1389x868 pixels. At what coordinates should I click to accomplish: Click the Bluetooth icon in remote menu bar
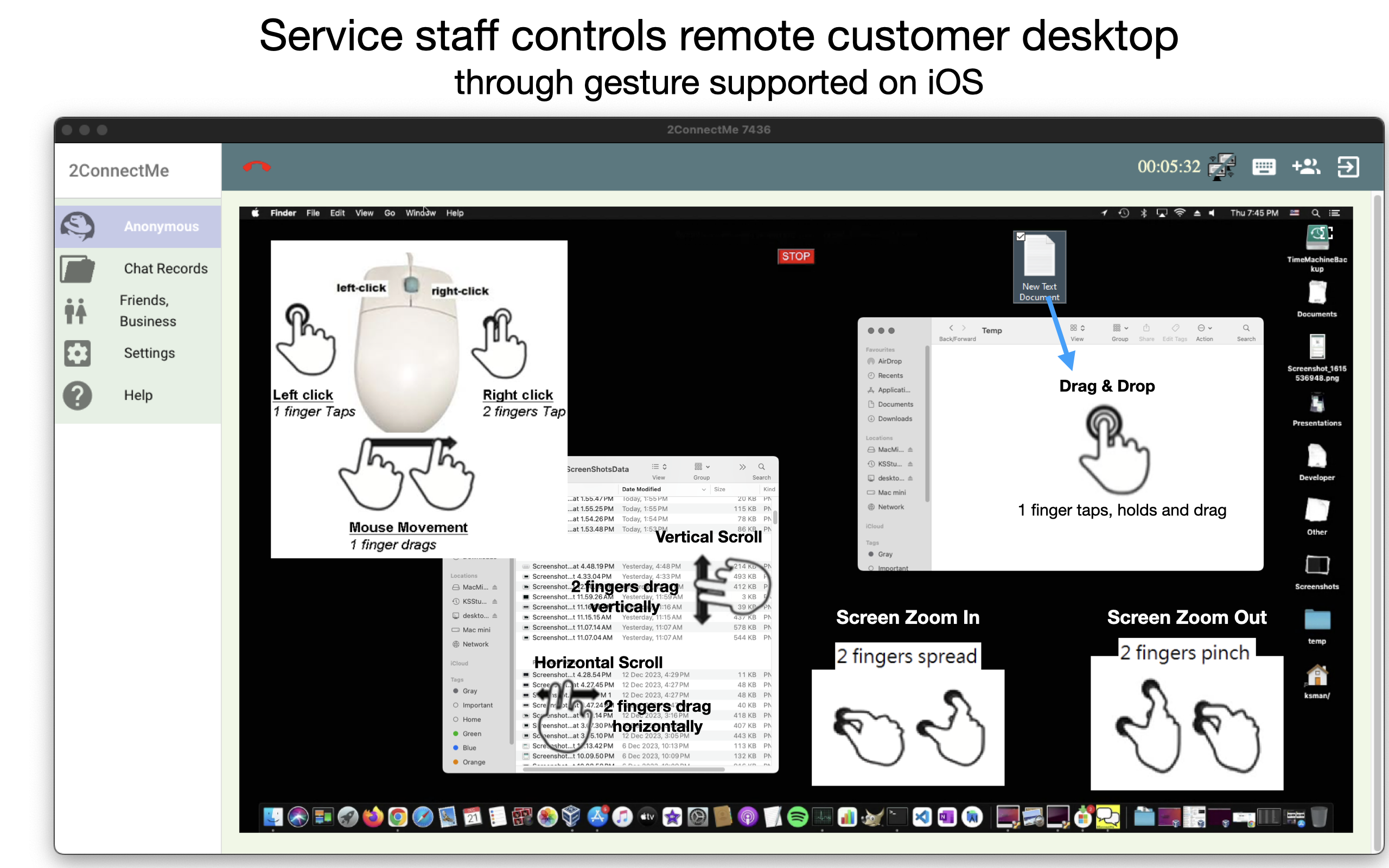point(1143,213)
